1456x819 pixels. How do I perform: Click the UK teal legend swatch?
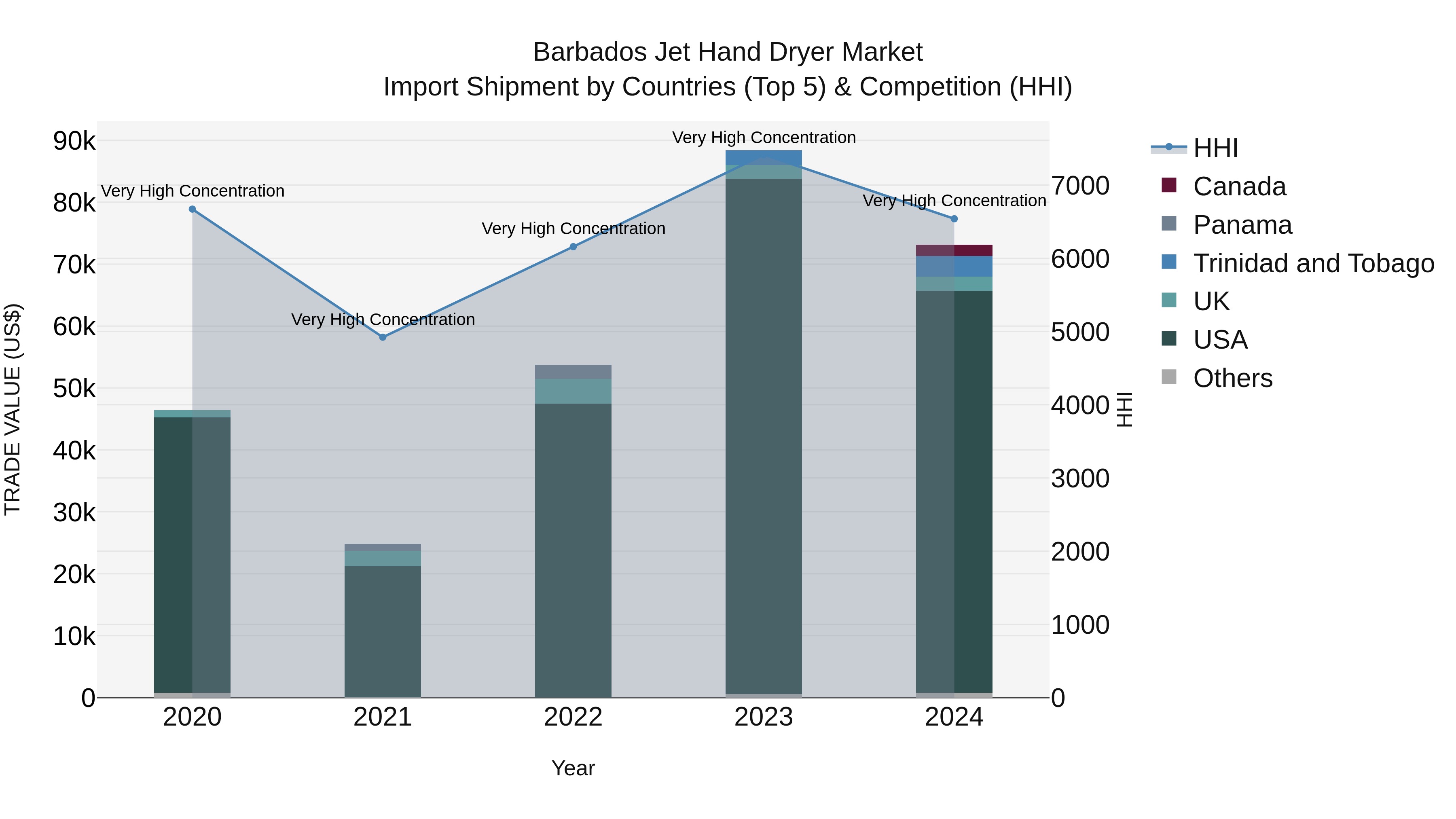tap(1169, 300)
